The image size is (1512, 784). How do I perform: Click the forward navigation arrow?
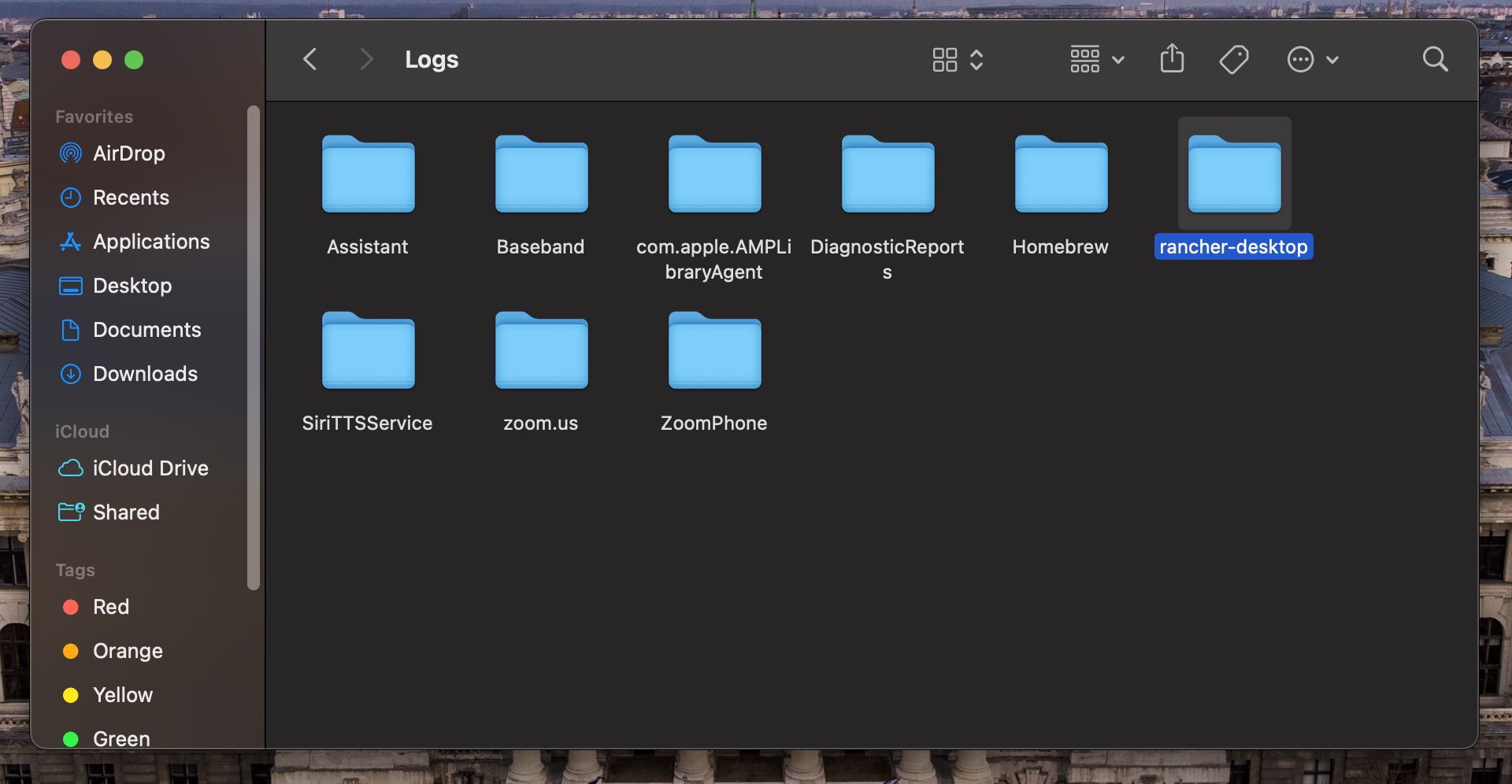(365, 59)
